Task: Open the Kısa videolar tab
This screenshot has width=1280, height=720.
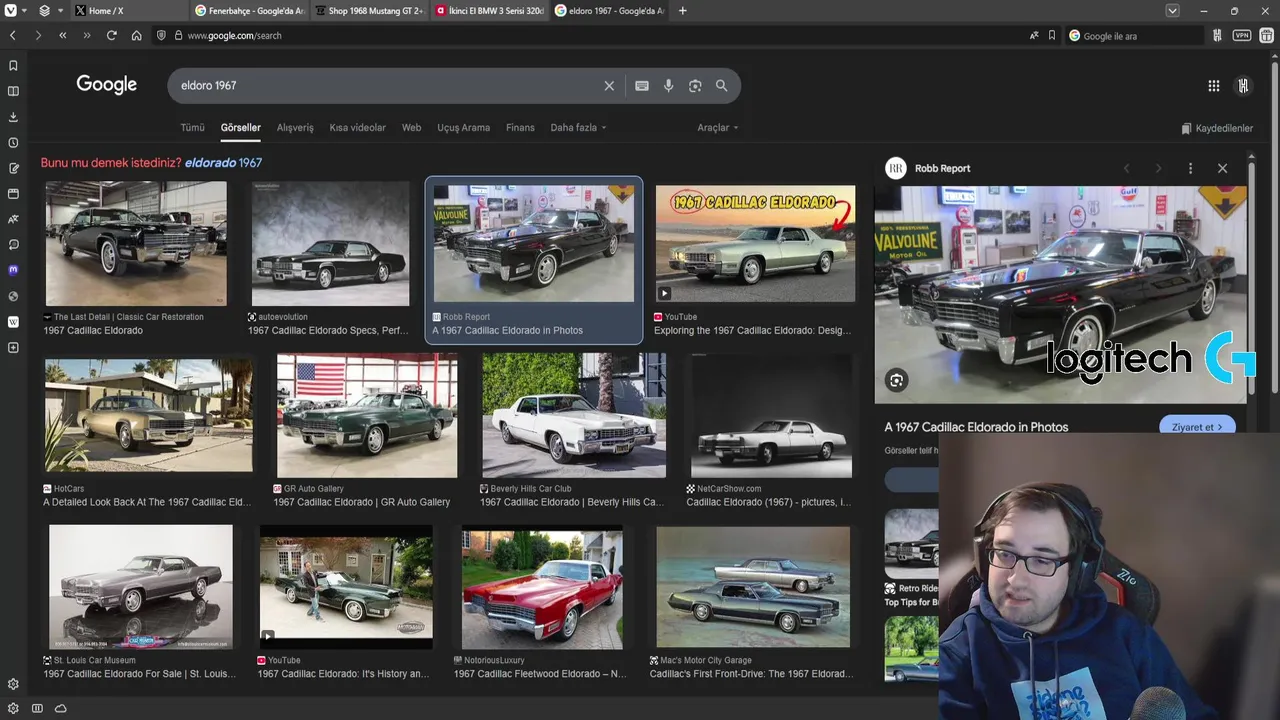Action: 358,128
